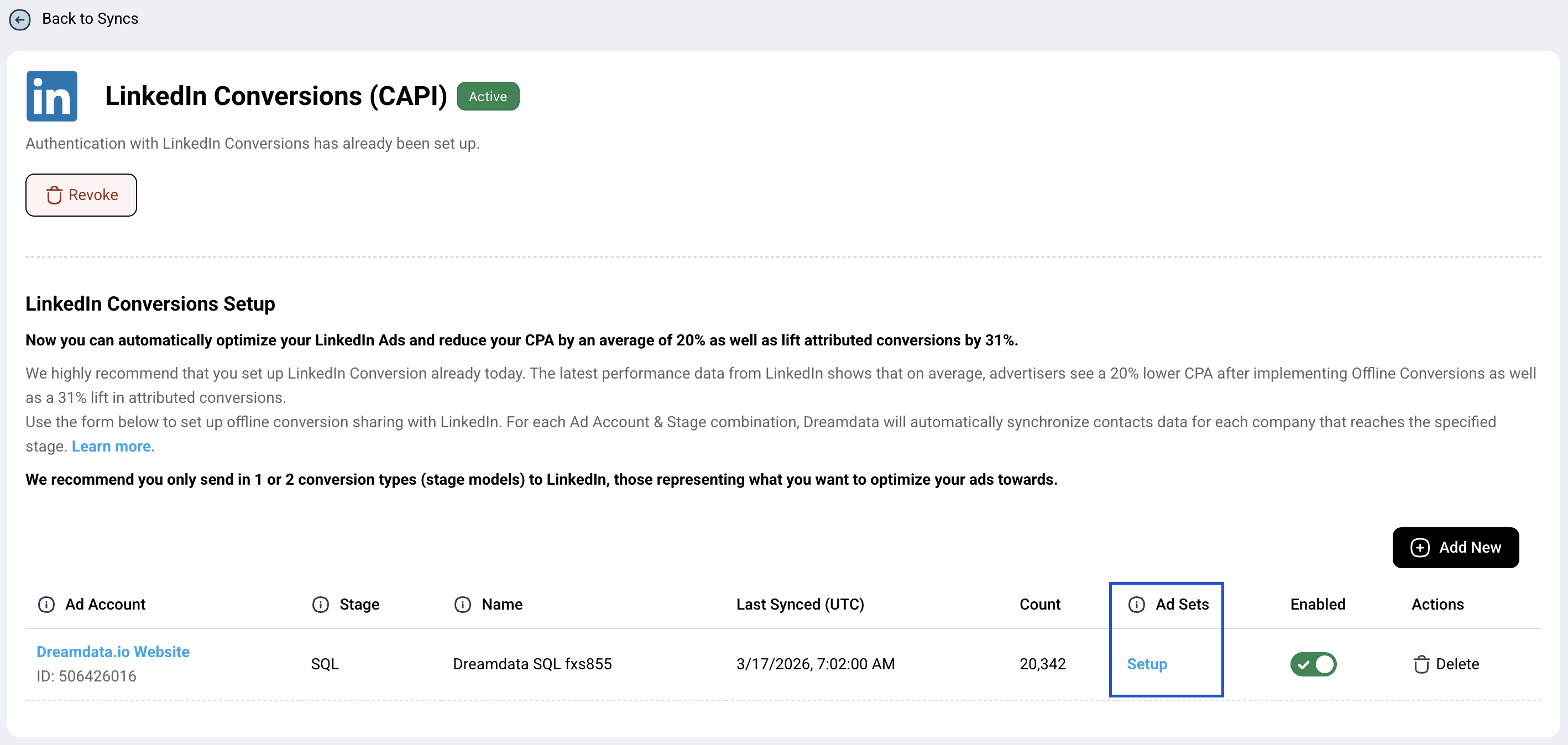Click the info icon beside Ad Account

click(46, 605)
